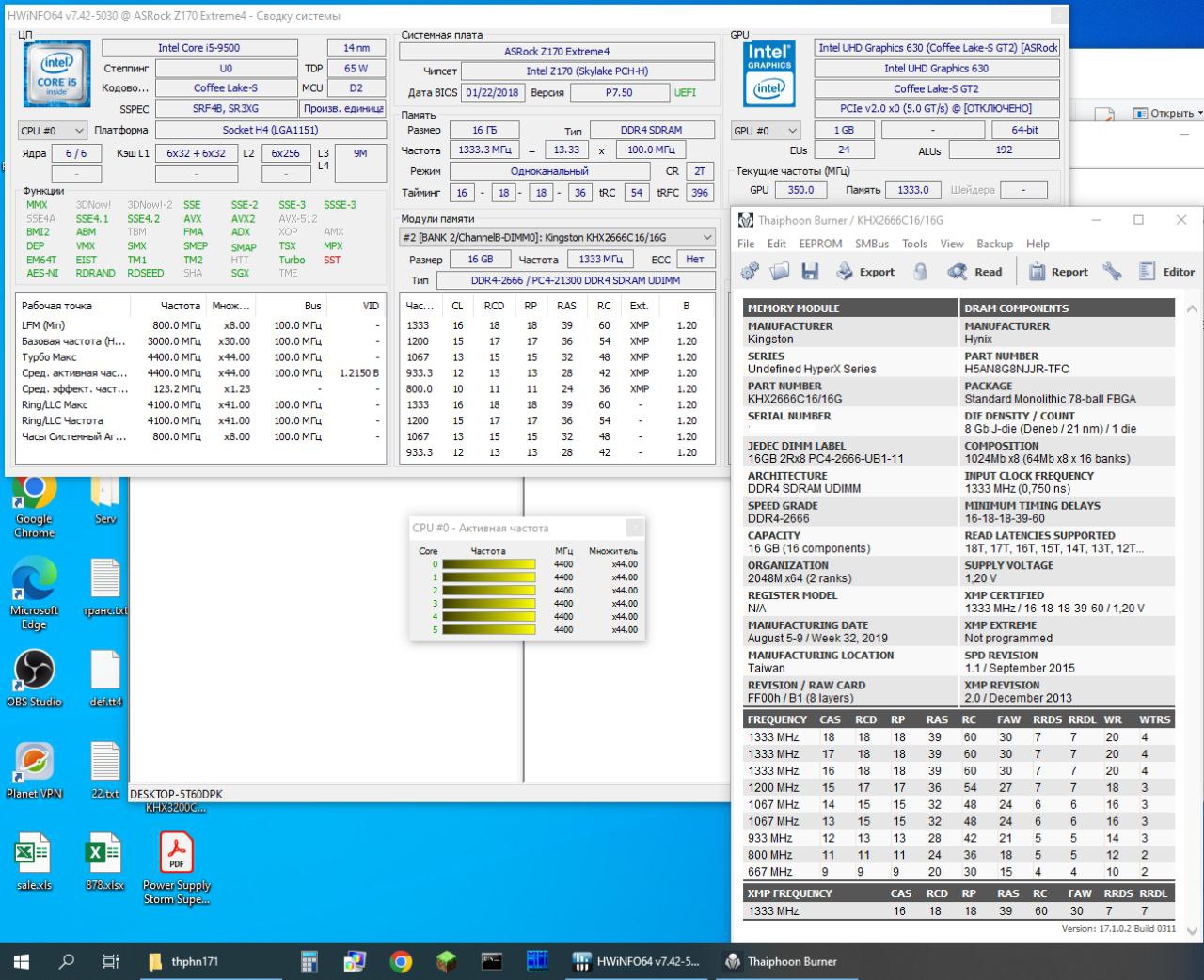
Task: Open Task View from taskbar
Action: (110, 961)
